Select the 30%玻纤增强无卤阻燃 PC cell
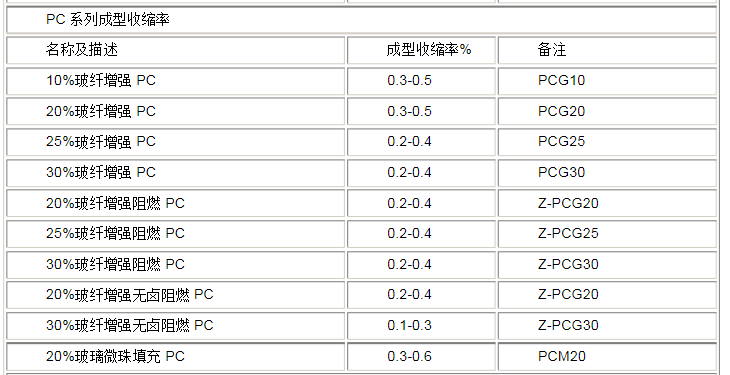The image size is (730, 375). pyautogui.click(x=176, y=325)
